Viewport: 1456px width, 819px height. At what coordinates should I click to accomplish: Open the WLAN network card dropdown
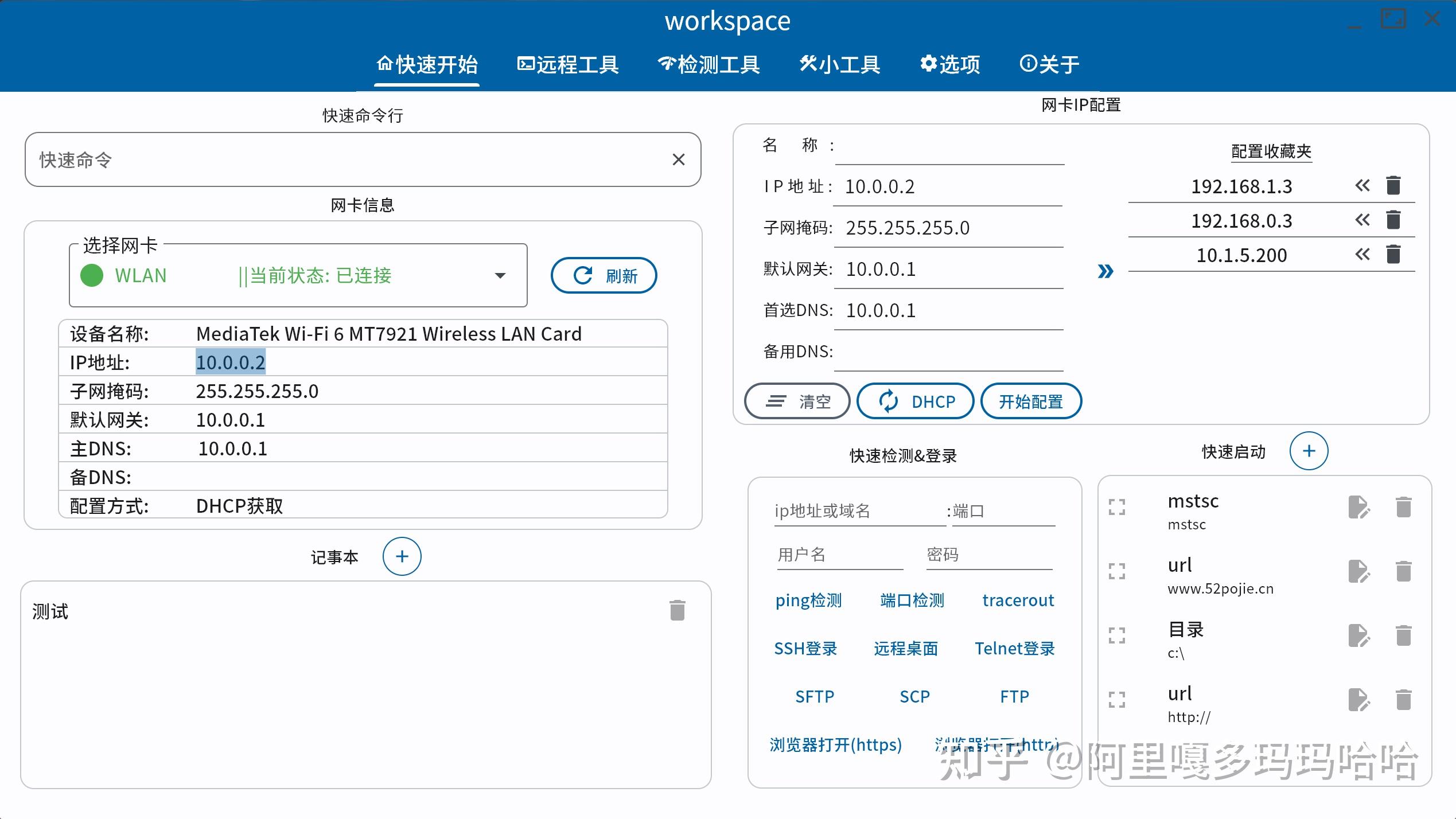298,275
